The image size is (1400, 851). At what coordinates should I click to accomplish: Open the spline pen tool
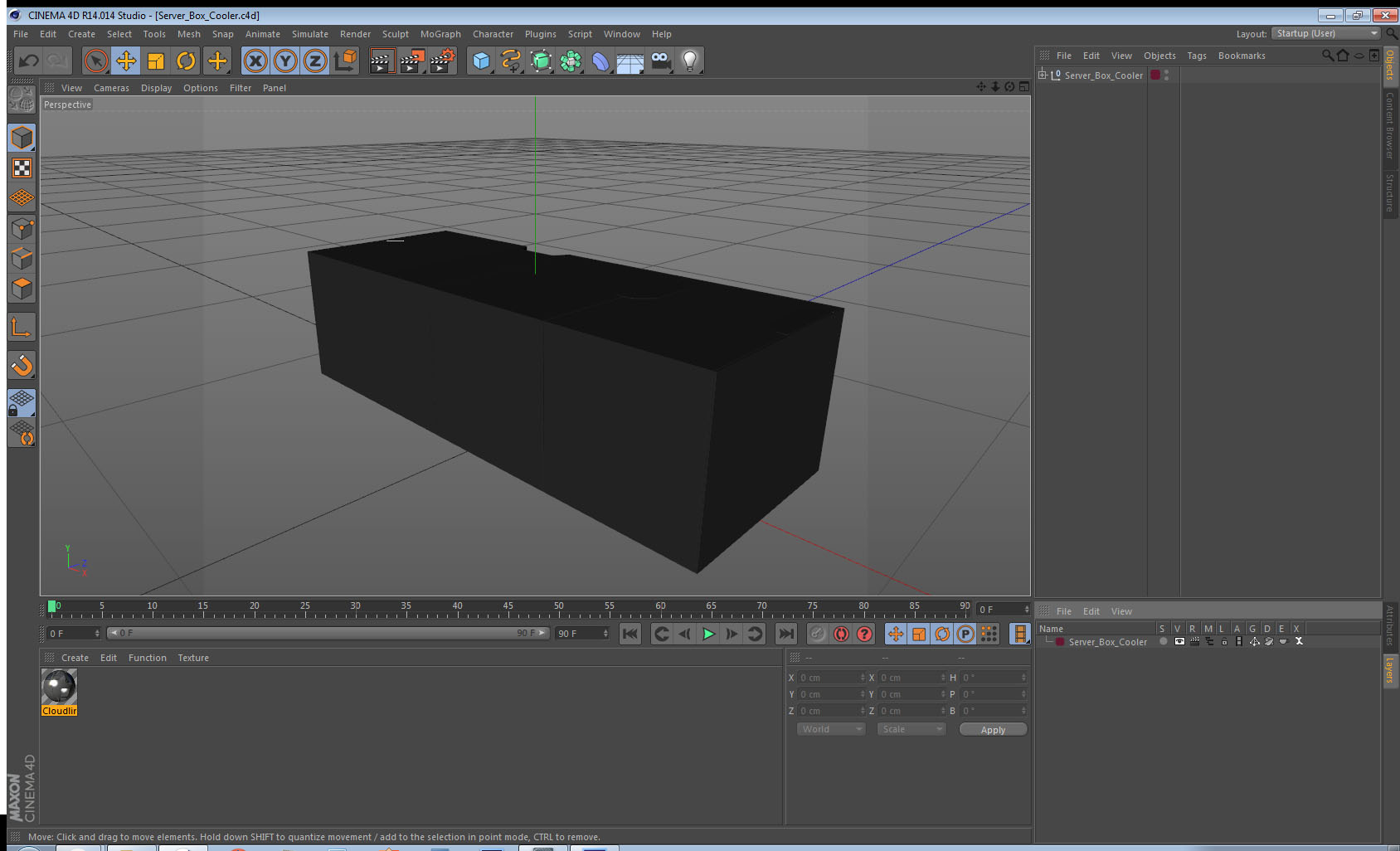(x=511, y=61)
